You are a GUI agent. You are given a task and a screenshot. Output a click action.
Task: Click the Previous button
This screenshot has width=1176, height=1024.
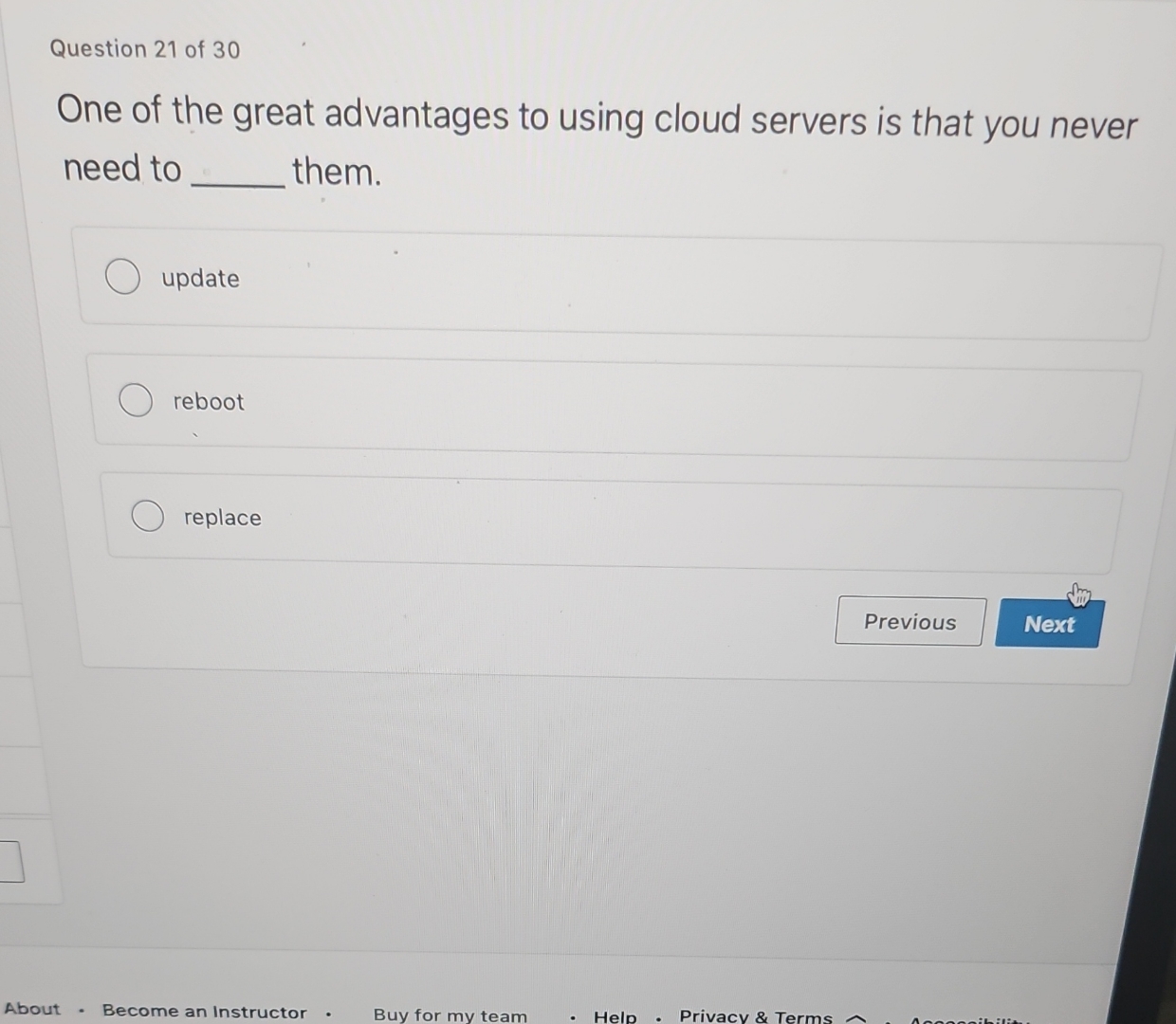click(909, 621)
